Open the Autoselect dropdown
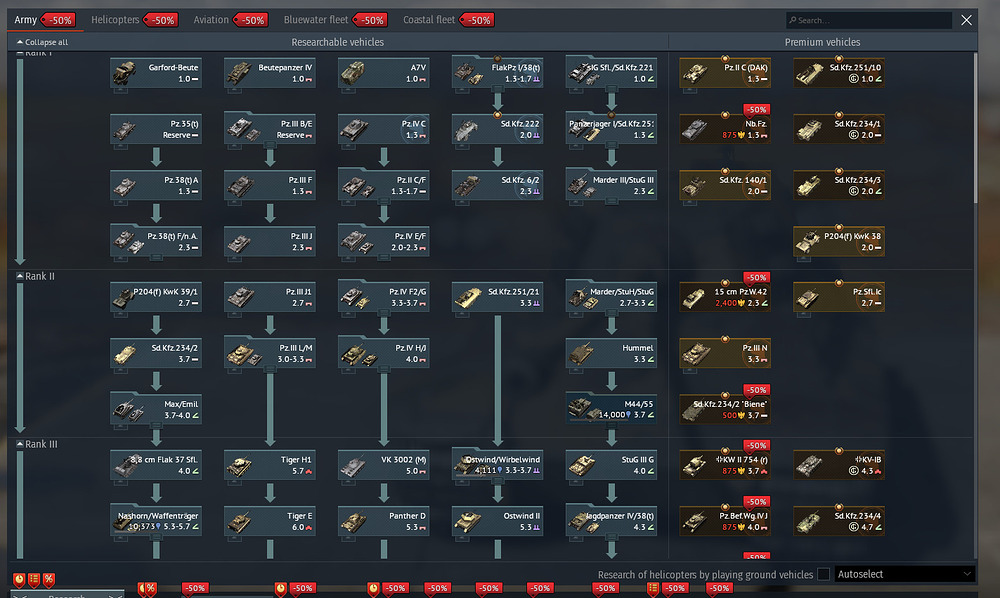 pos(904,574)
